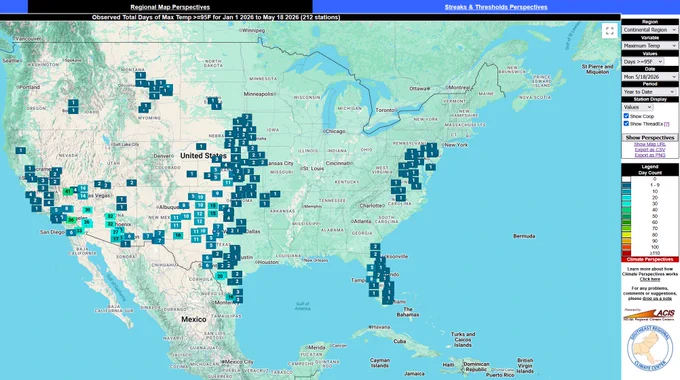Toggle fullscreen map view icon
Screen dimensions: 680x380
click(609, 31)
